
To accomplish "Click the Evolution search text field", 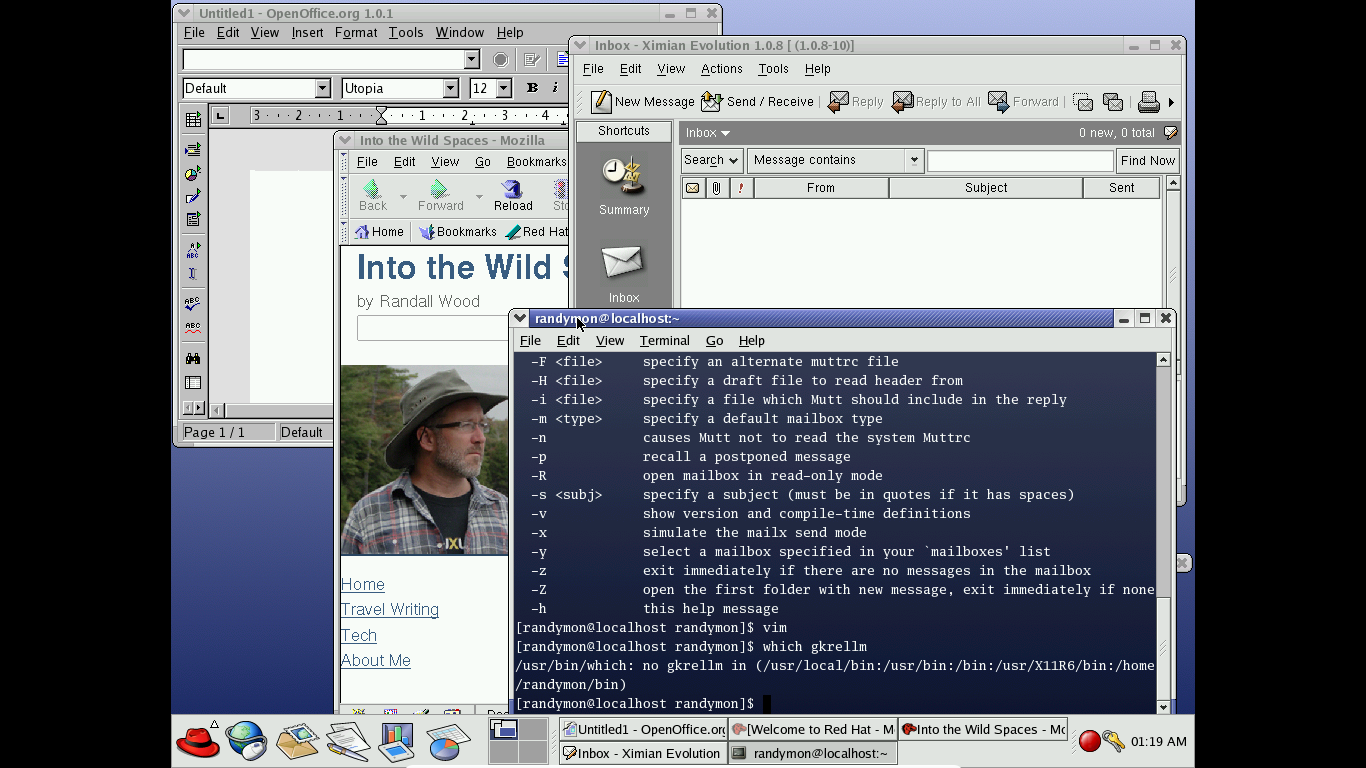I will pos(1020,160).
